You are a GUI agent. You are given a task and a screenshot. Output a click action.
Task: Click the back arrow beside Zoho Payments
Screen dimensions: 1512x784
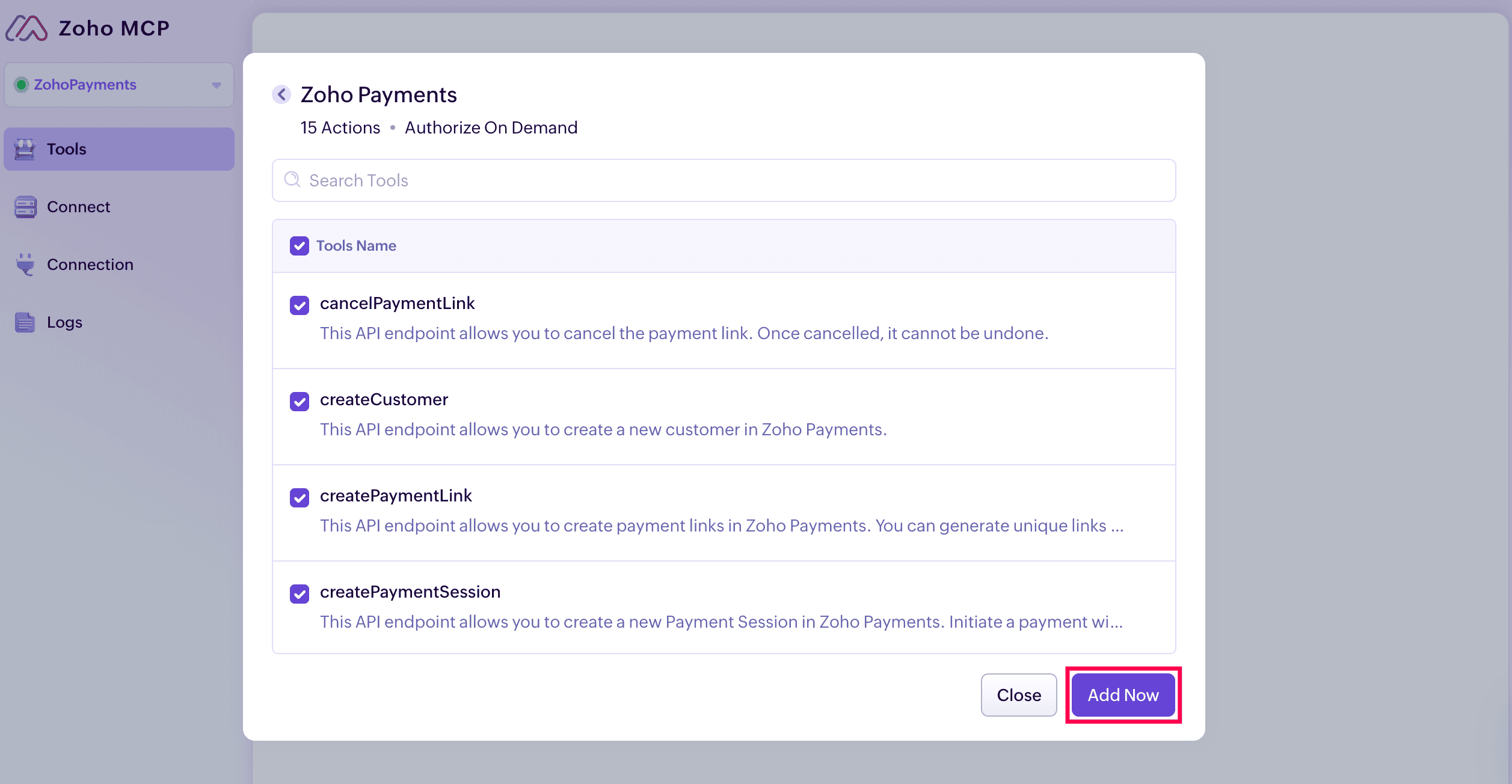[x=281, y=94]
